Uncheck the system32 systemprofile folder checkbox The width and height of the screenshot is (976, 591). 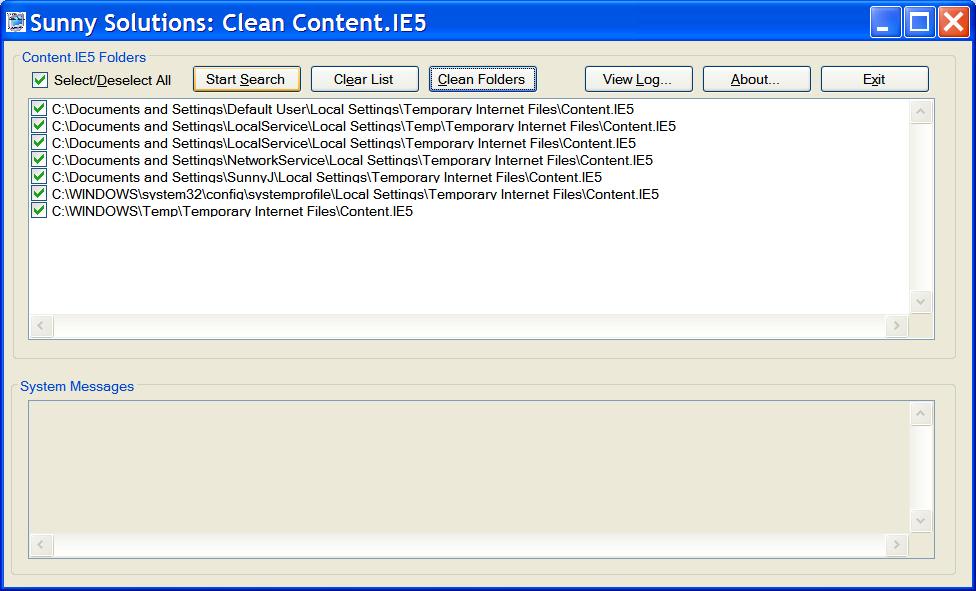click(x=39, y=194)
